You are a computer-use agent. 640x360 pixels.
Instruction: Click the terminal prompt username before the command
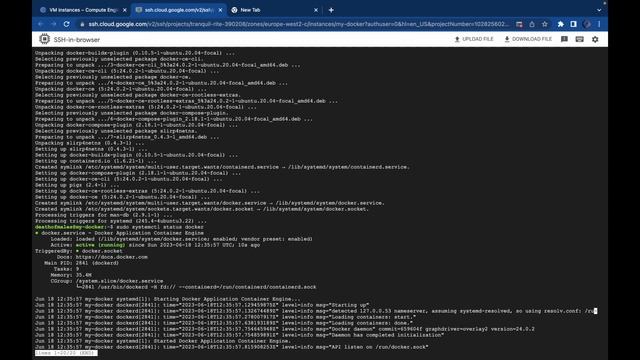(70, 227)
